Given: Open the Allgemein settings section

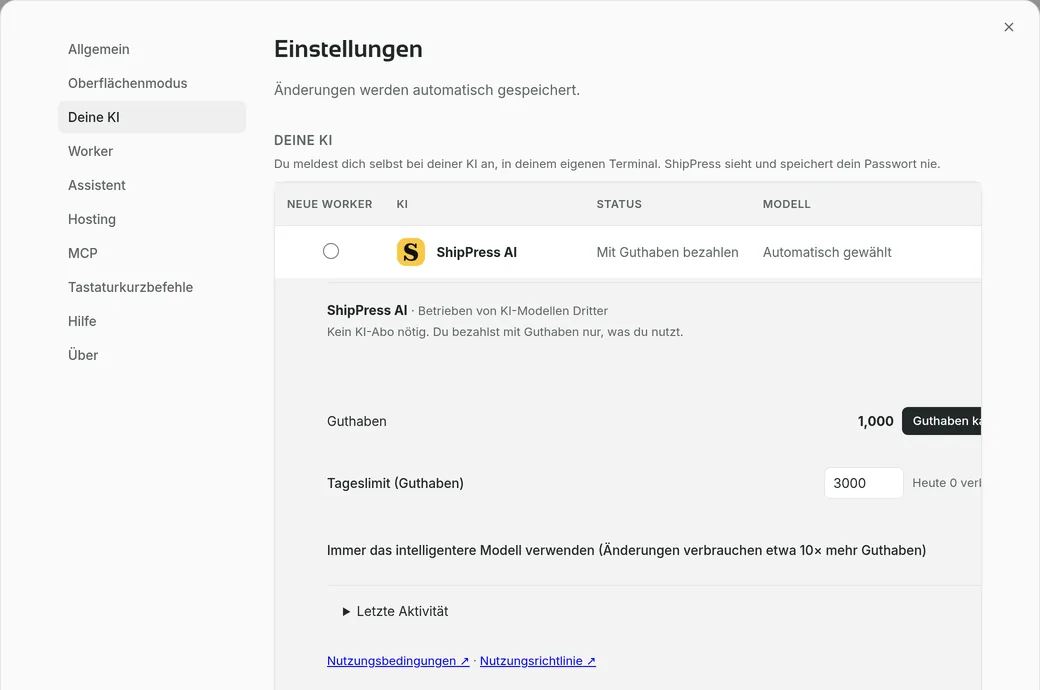Looking at the screenshot, I should 152,49.
